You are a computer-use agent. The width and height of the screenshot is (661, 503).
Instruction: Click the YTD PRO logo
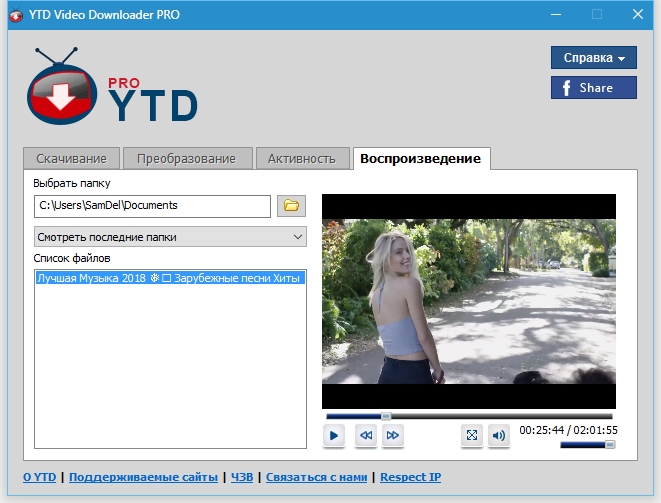(x=112, y=90)
